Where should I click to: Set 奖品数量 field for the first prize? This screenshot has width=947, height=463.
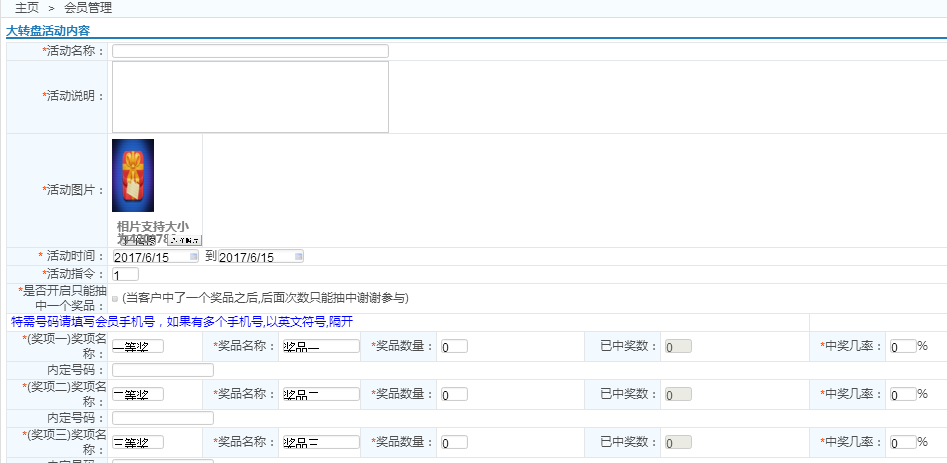[453, 346]
